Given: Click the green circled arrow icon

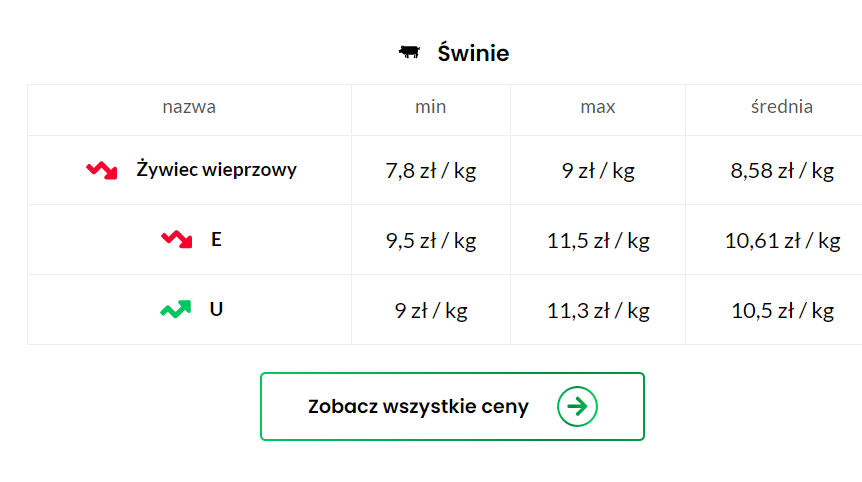Looking at the screenshot, I should (577, 407).
